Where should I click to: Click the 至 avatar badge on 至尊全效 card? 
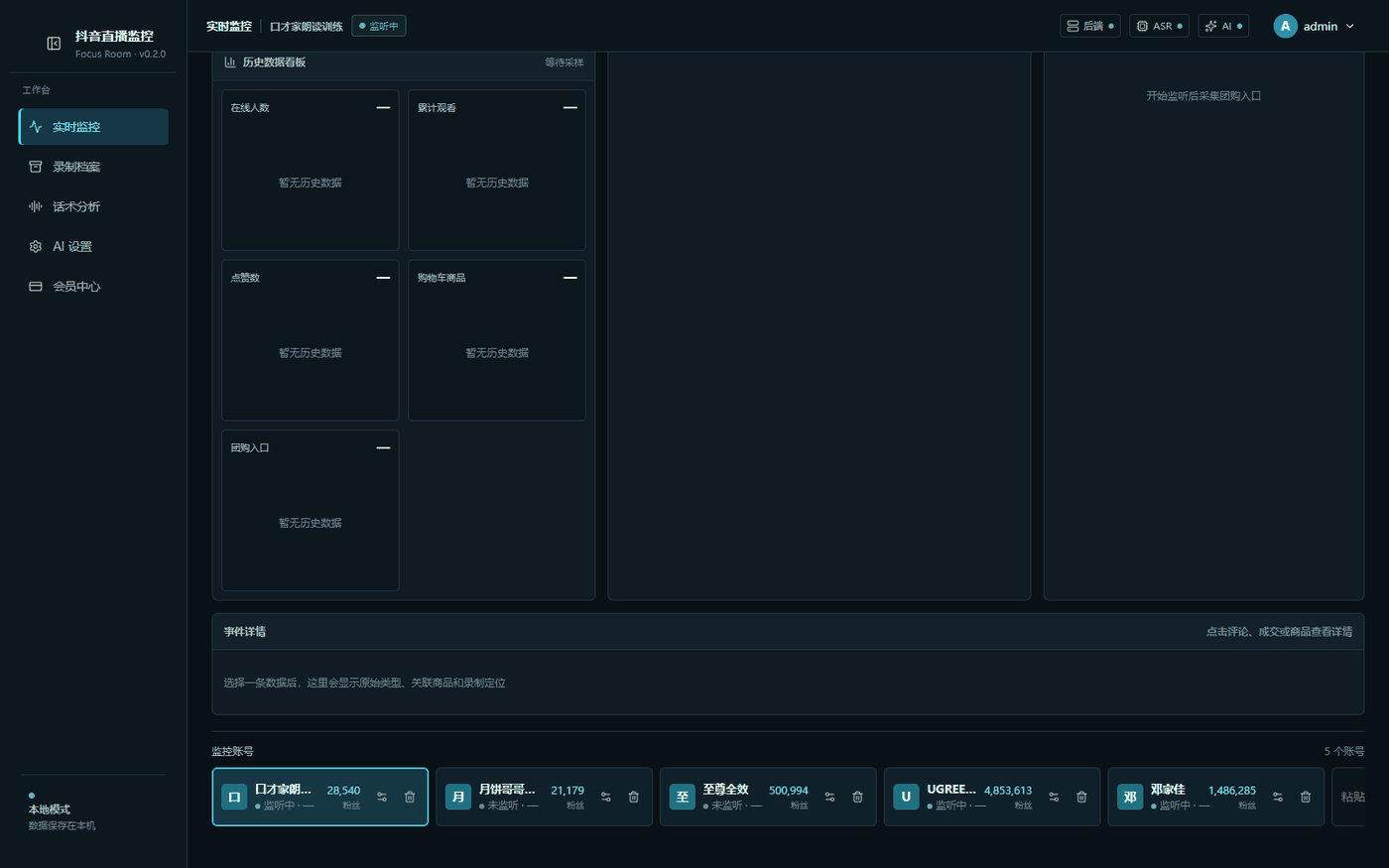(x=683, y=797)
